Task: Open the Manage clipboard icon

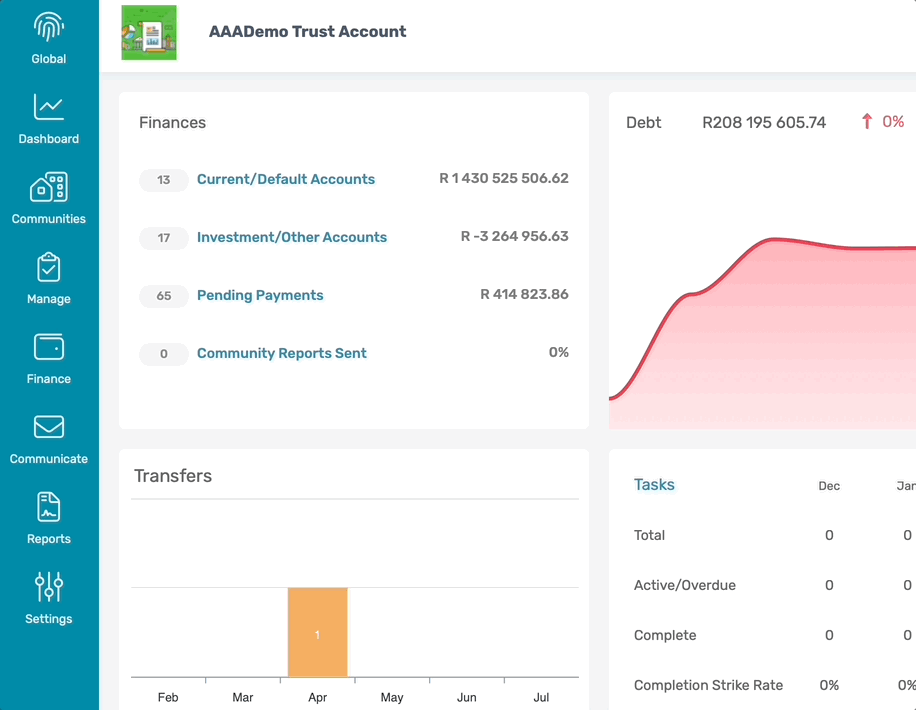Action: coord(48,267)
